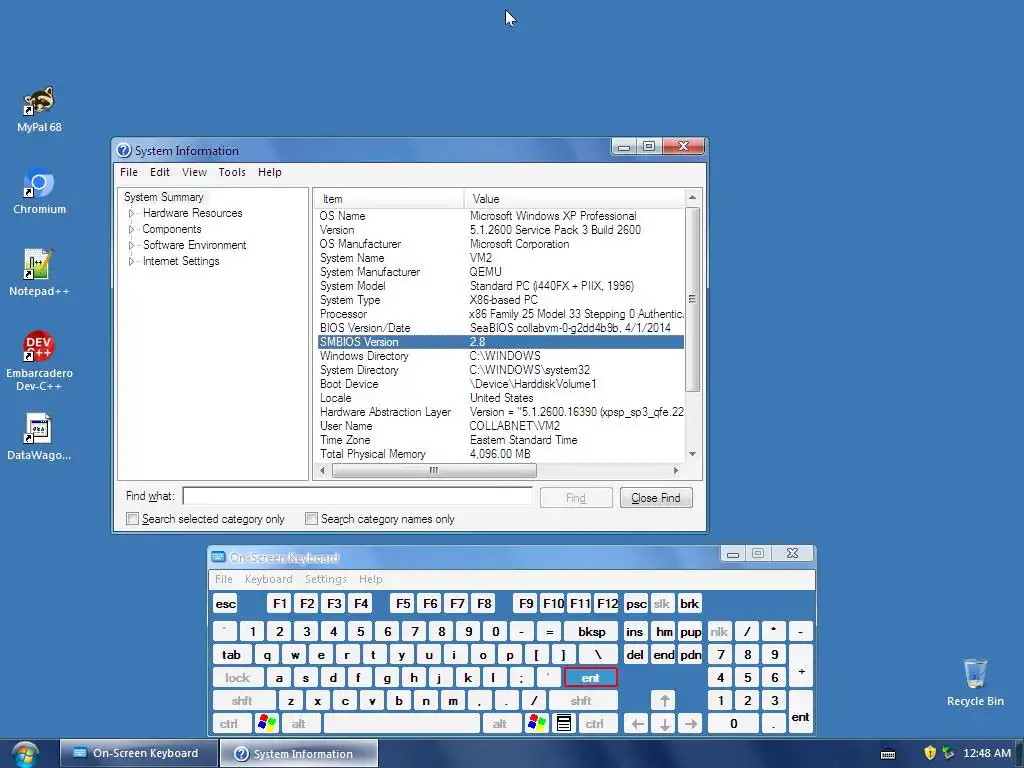1024x768 pixels.
Task: Click the left Windows logo key
Action: click(267, 724)
